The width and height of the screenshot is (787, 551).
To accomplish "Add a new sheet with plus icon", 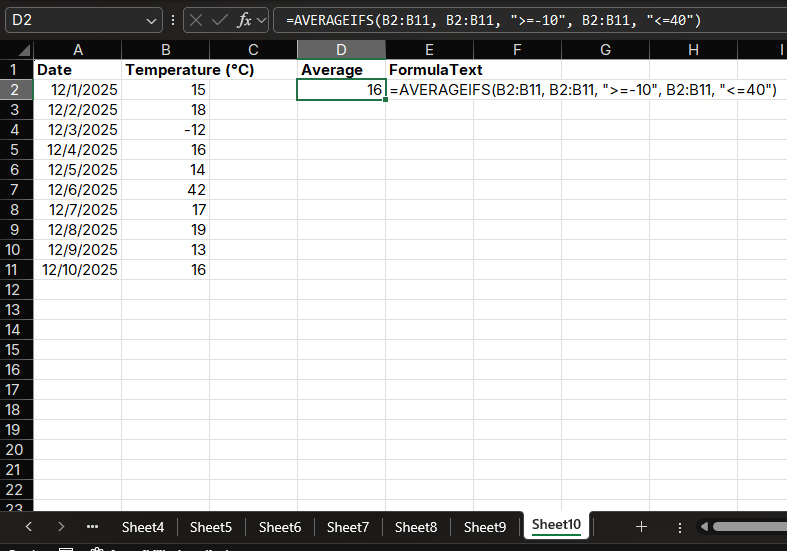I will (x=641, y=526).
